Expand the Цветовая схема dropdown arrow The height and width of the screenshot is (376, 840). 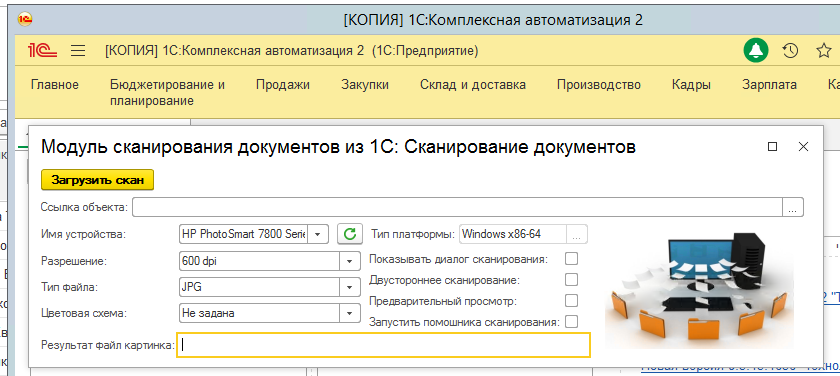coord(350,313)
